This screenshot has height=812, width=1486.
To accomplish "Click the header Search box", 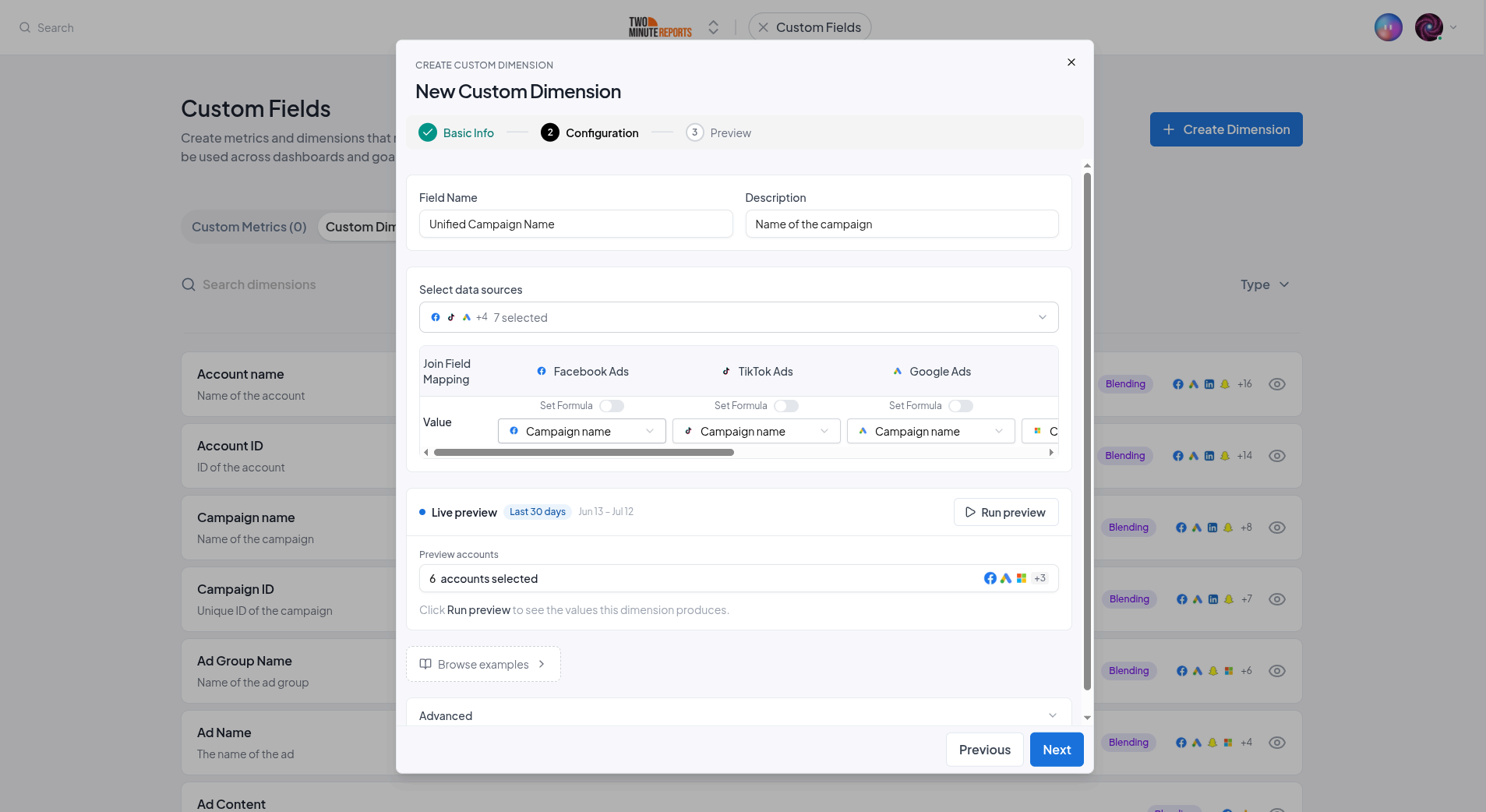I will 47,27.
